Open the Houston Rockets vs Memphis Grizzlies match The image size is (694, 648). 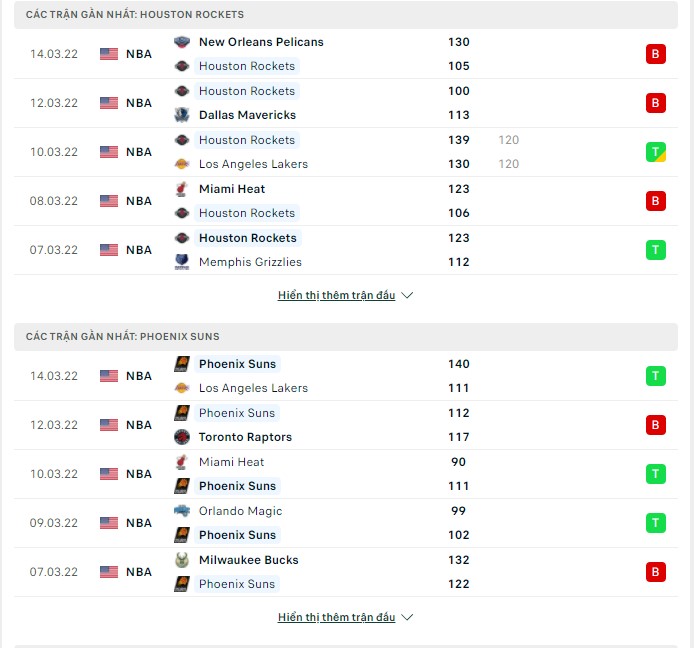pos(346,250)
